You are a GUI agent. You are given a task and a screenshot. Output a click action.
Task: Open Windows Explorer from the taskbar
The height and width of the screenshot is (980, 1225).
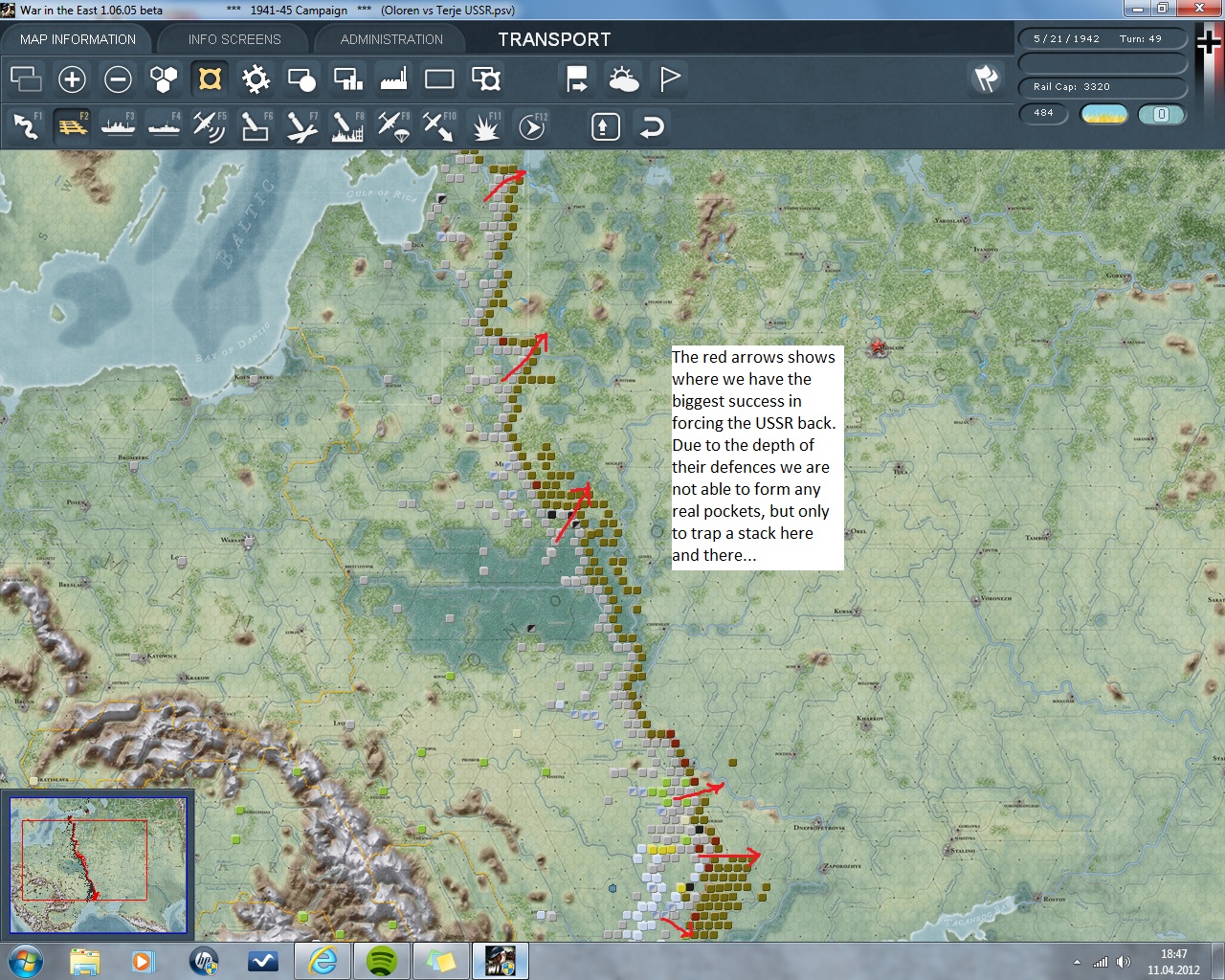[85, 961]
